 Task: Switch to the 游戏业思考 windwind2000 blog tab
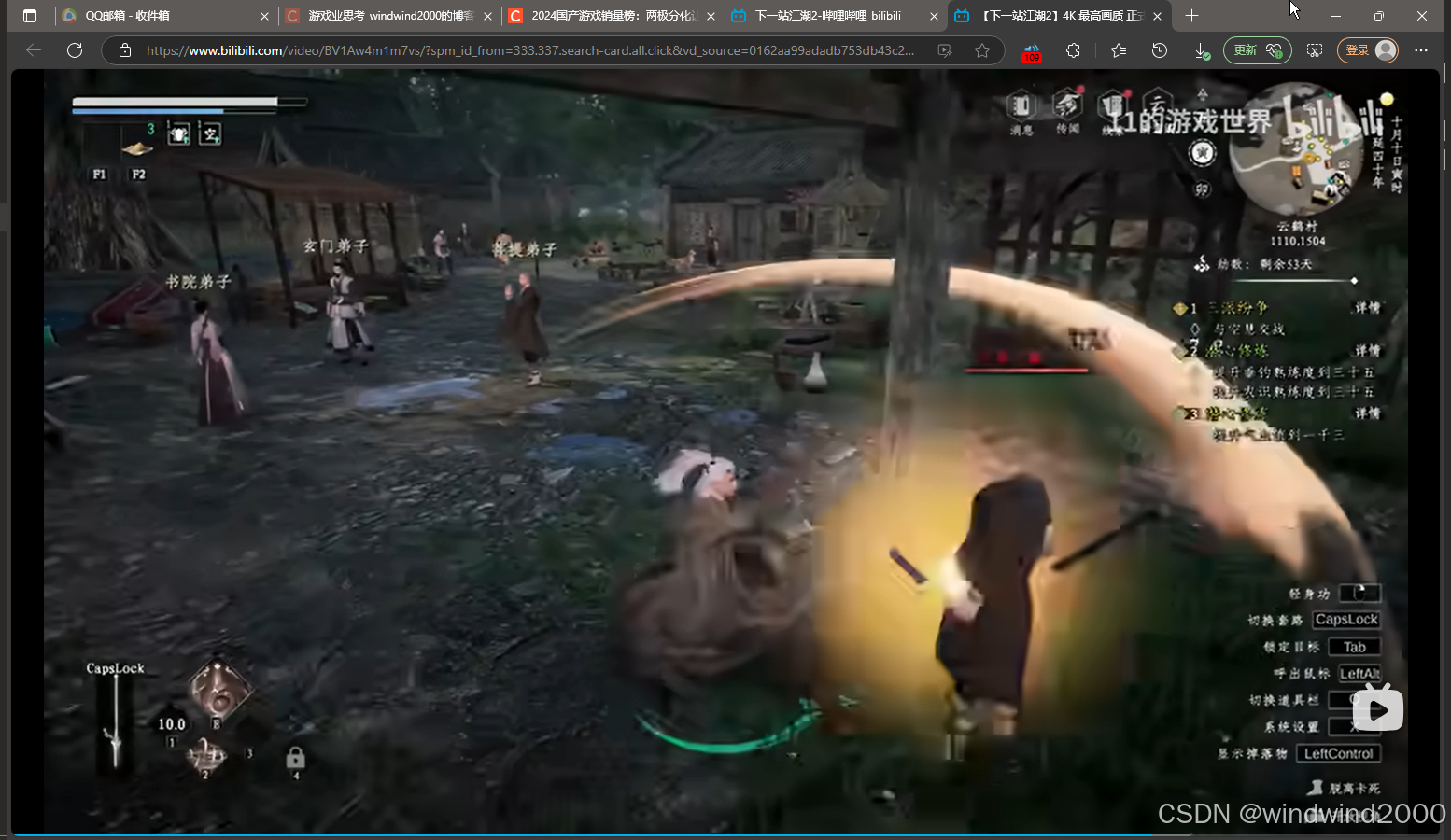[389, 16]
